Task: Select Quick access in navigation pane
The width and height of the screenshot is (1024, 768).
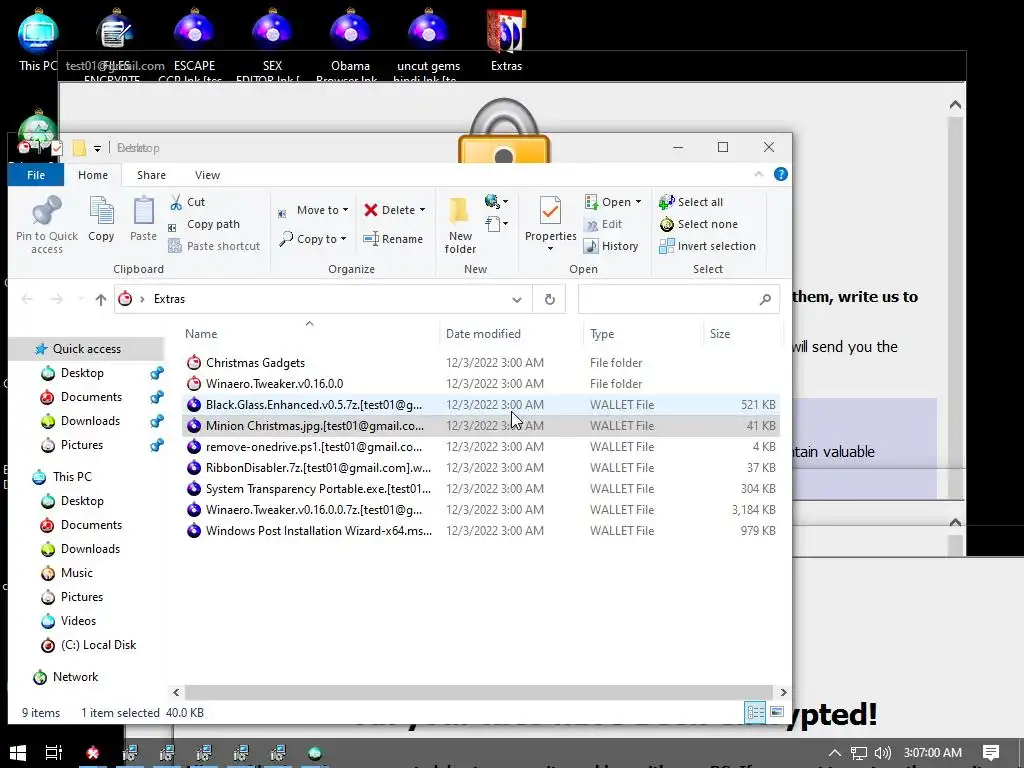Action: (86, 349)
